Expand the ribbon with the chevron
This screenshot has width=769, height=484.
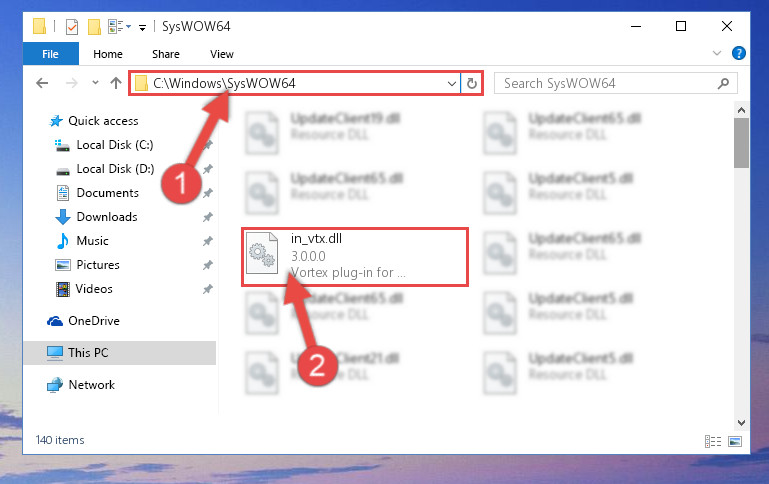point(717,53)
